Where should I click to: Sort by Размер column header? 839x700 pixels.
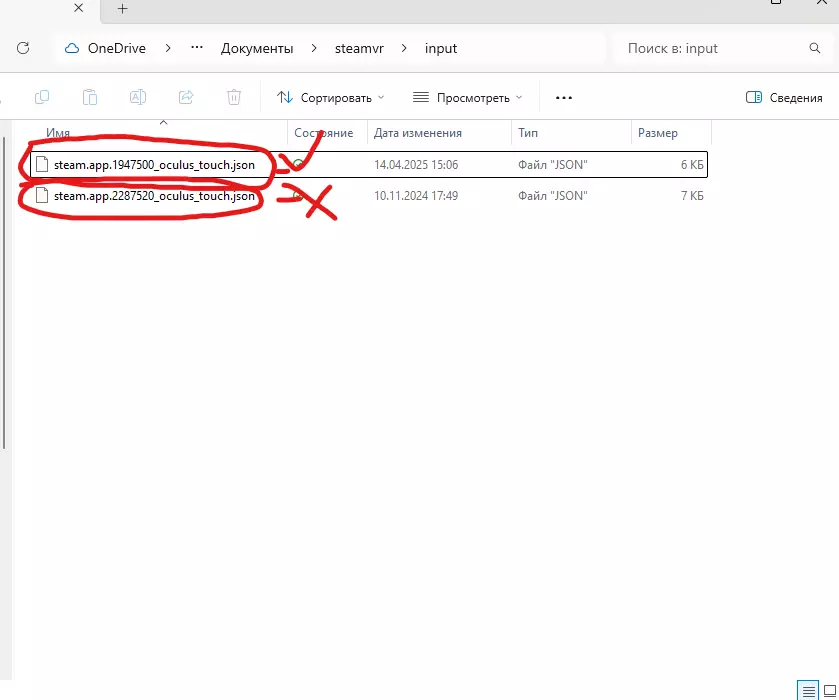[x=658, y=133]
